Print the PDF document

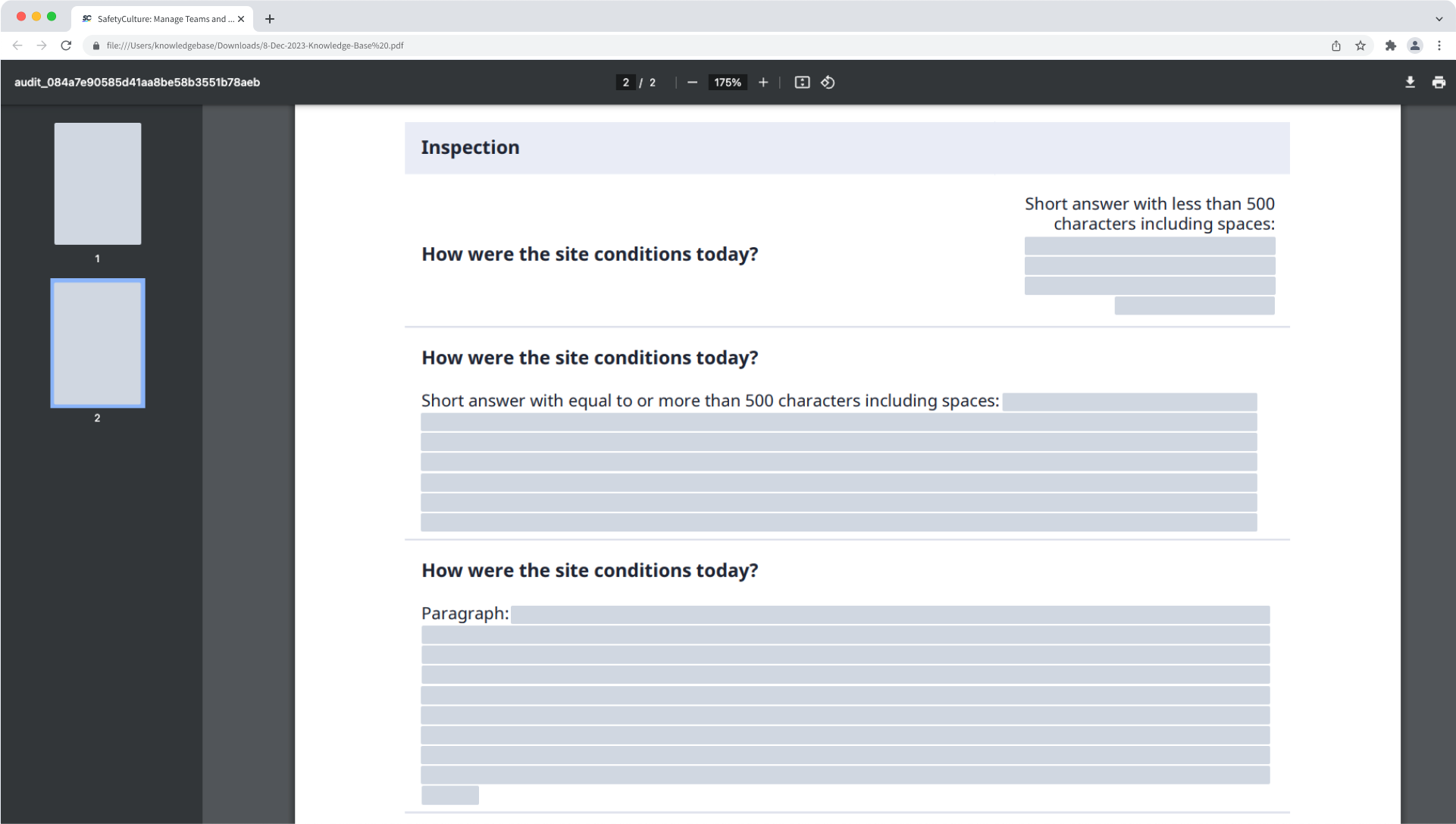(1439, 82)
